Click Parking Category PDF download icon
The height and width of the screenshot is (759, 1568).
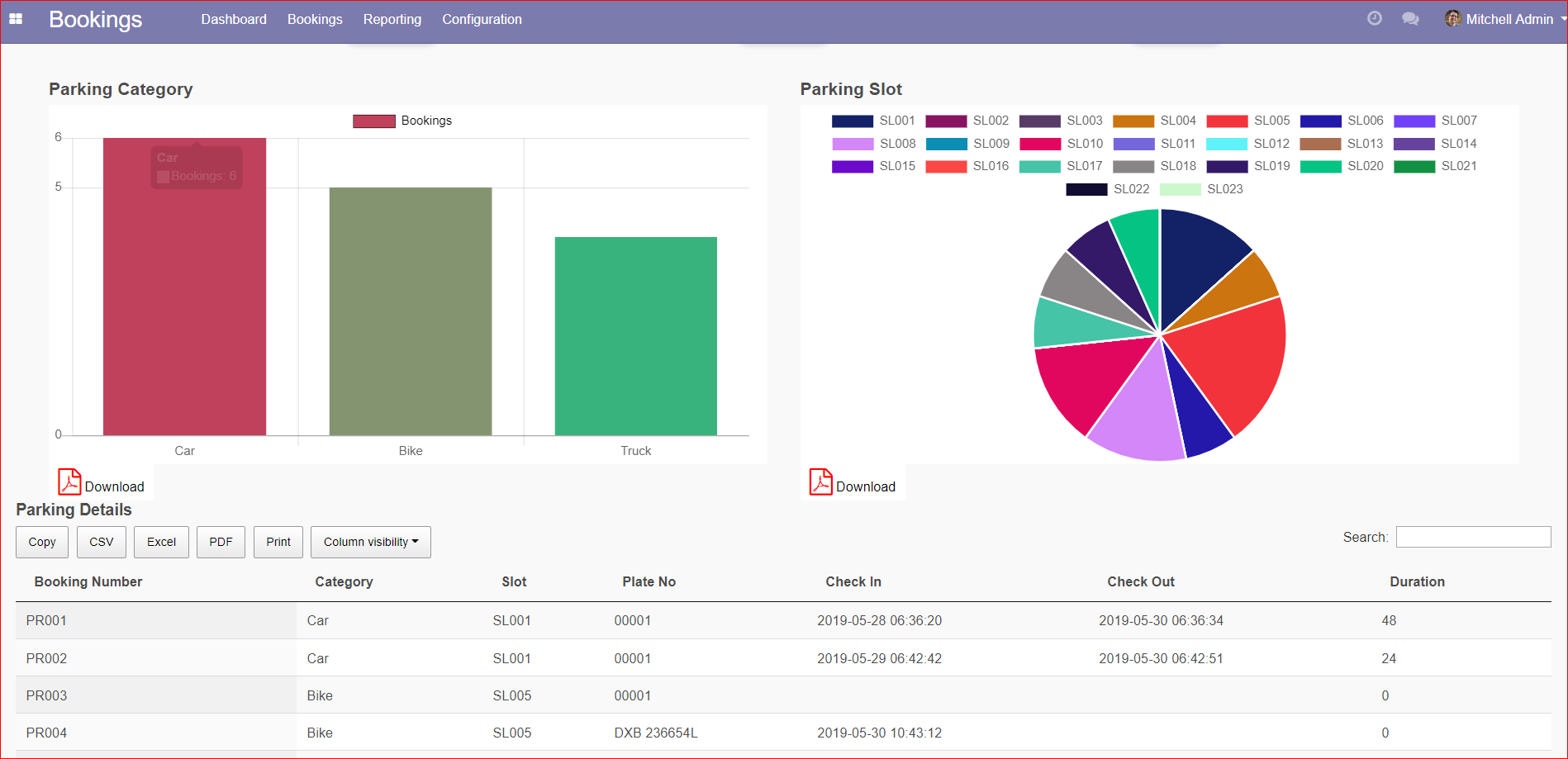point(69,482)
